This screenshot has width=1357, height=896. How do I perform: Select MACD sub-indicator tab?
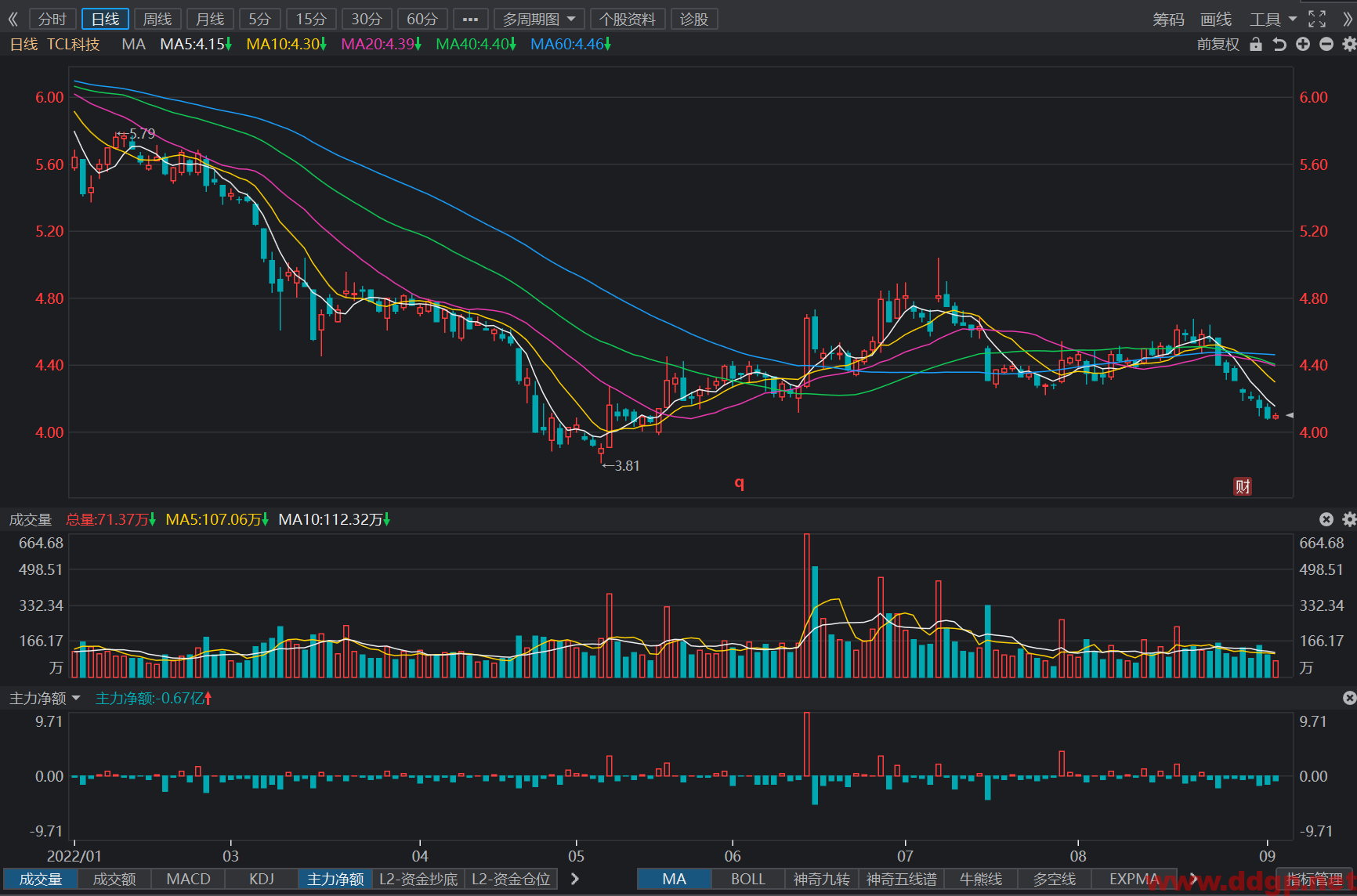[x=188, y=879]
